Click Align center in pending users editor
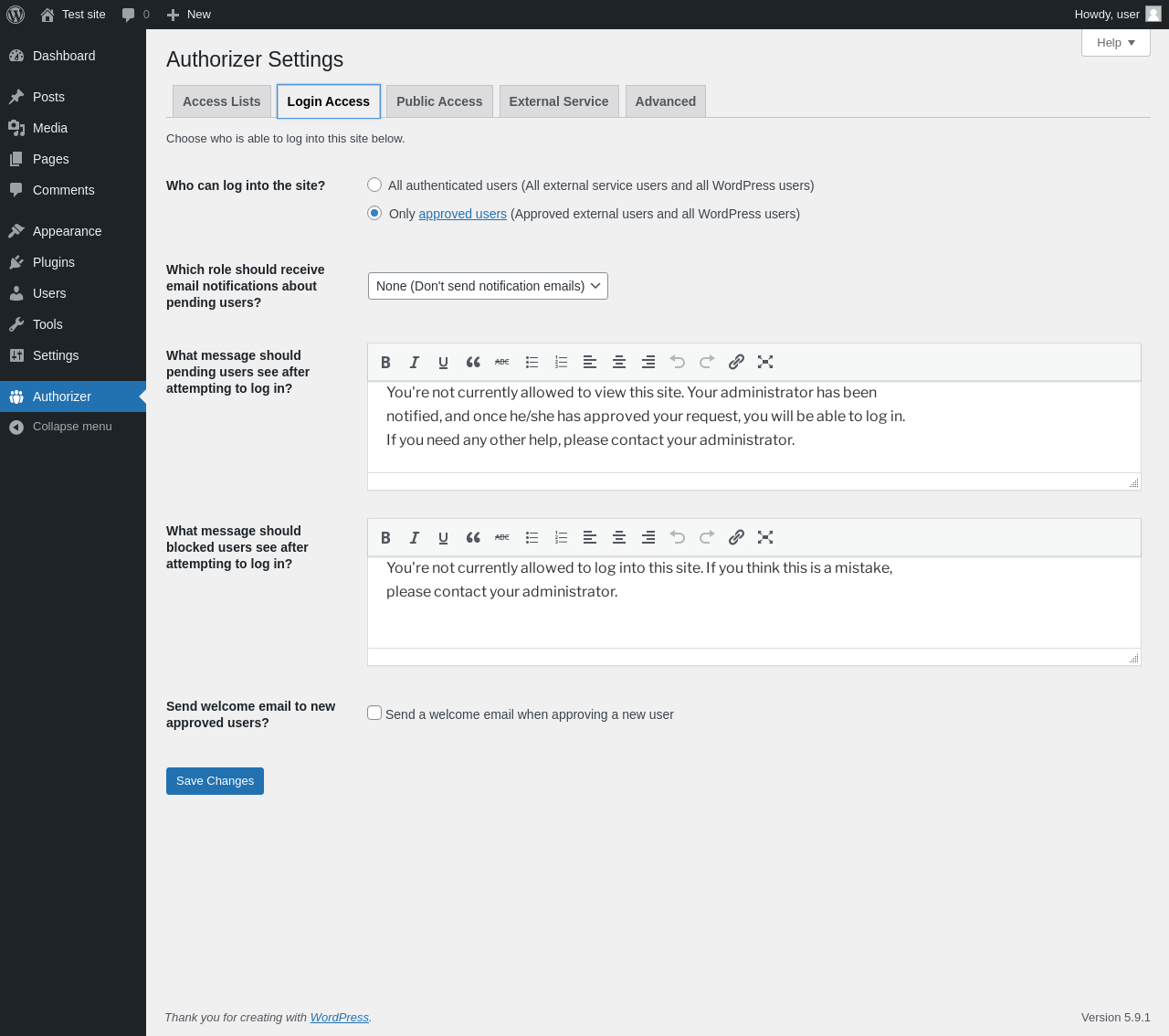Image resolution: width=1169 pixels, height=1036 pixels. (619, 363)
